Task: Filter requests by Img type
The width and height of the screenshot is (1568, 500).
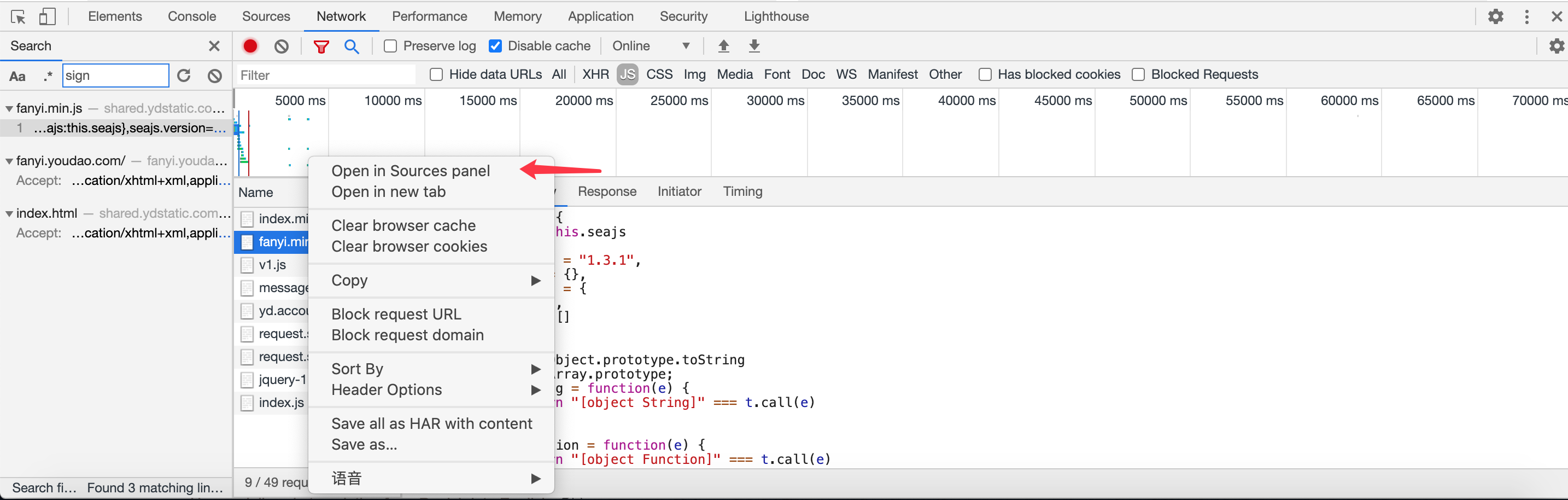Action: point(694,74)
